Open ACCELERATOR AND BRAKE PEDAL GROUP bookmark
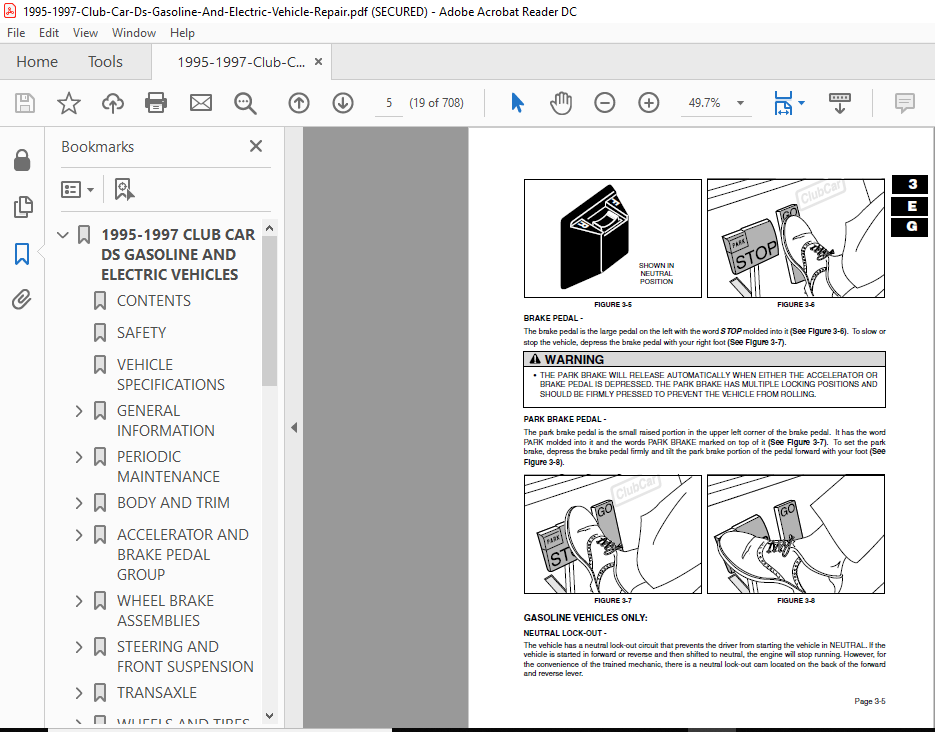Image resolution: width=935 pixels, height=732 pixels. pos(182,554)
